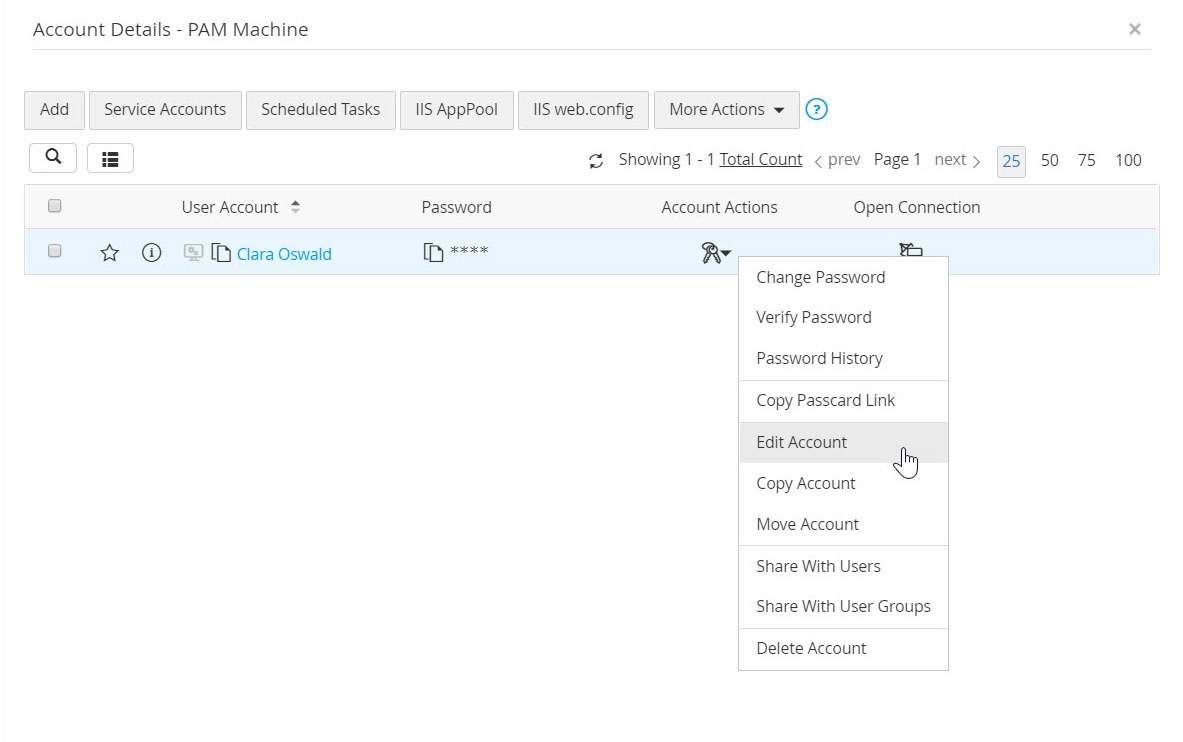Click the blue help question mark icon
This screenshot has width=1183, height=742.
[816, 109]
